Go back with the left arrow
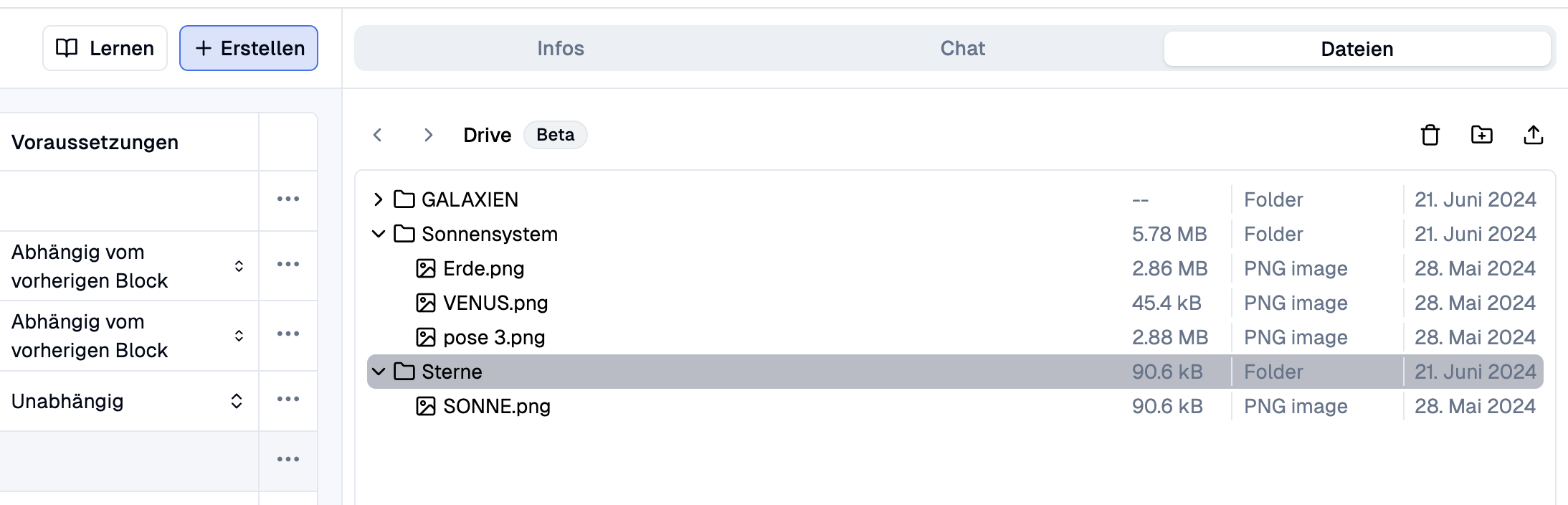 click(x=378, y=135)
